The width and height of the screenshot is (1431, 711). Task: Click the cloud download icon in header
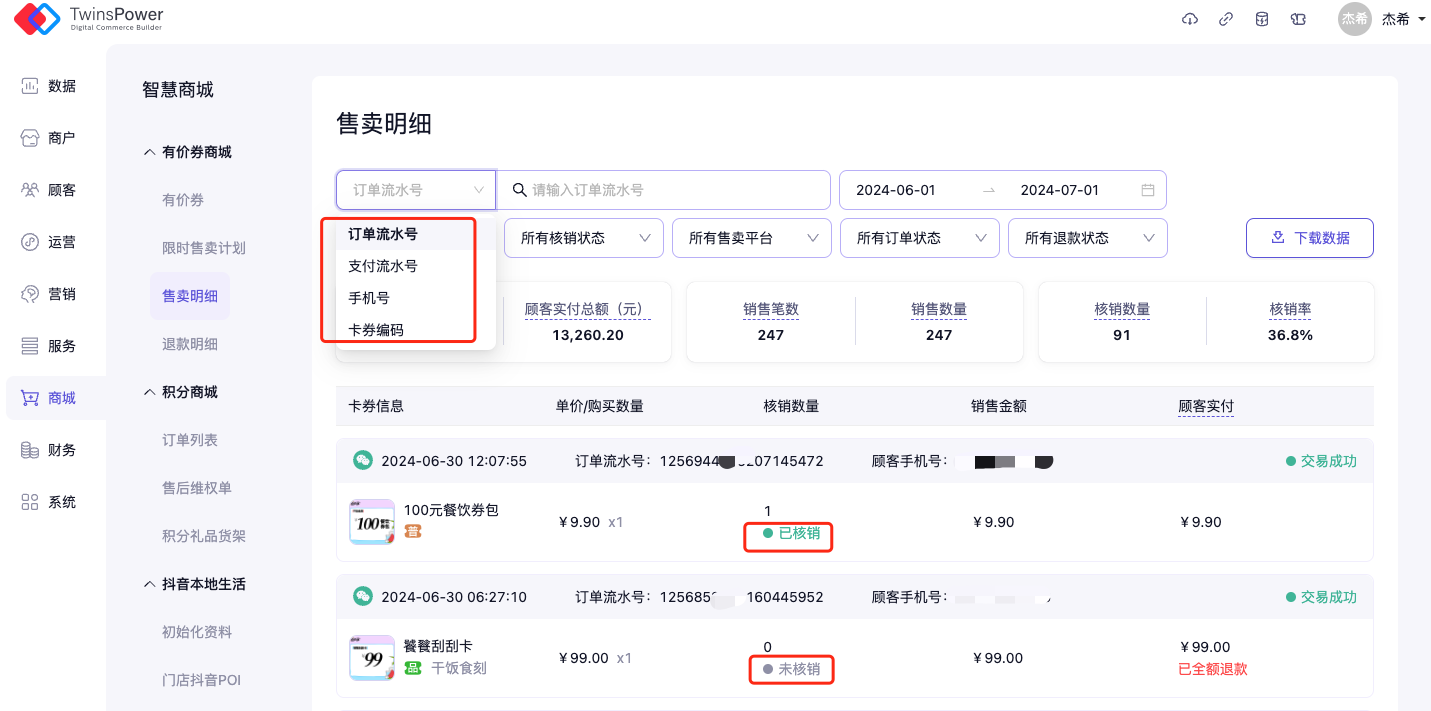pyautogui.click(x=1190, y=19)
